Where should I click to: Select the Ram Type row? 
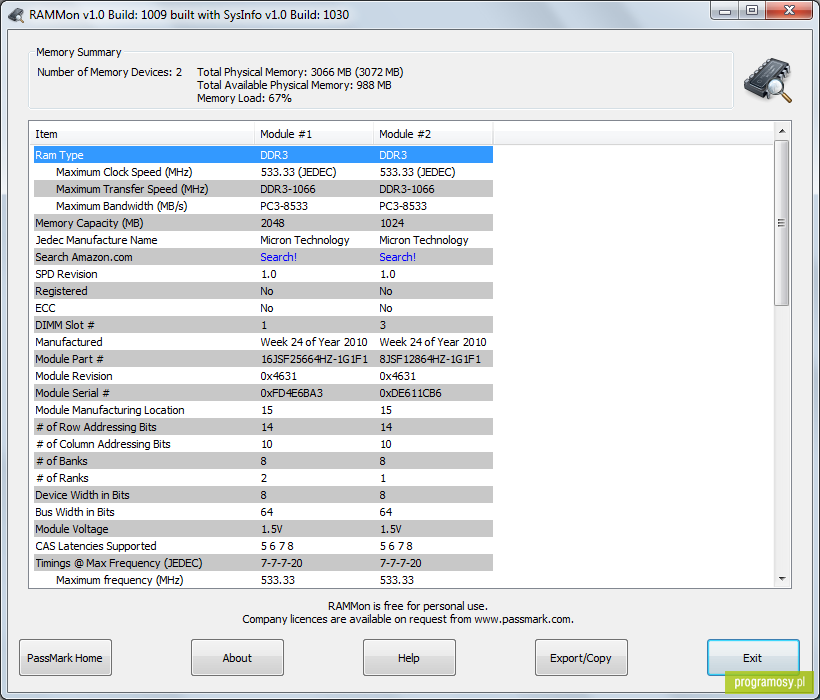click(x=264, y=155)
